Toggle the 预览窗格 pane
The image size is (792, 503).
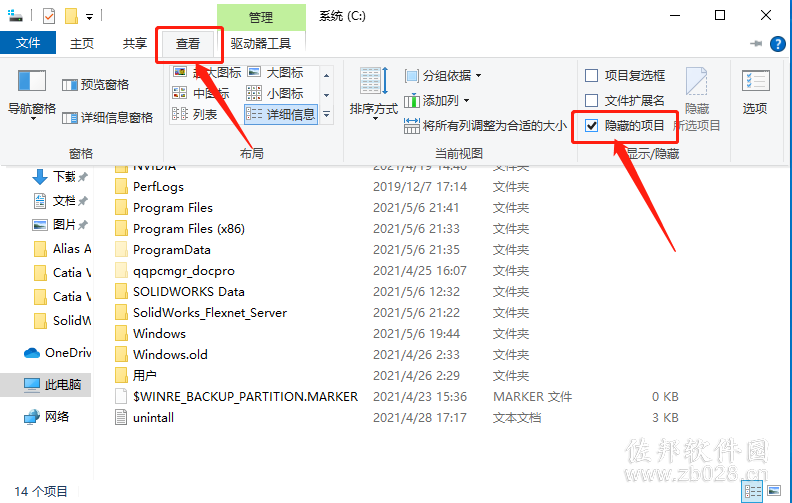click(95, 84)
